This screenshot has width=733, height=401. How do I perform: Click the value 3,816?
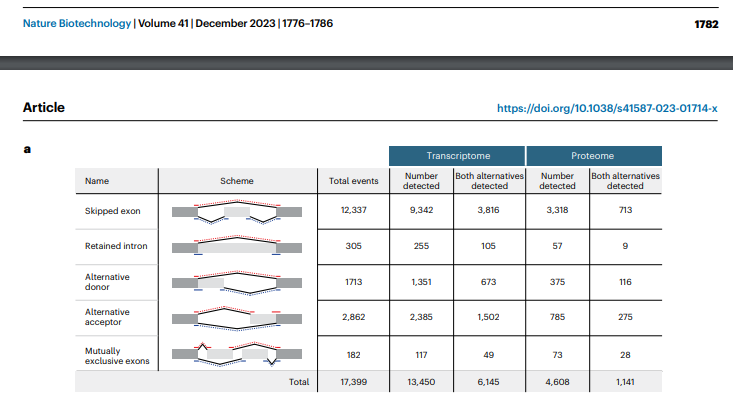(x=489, y=210)
